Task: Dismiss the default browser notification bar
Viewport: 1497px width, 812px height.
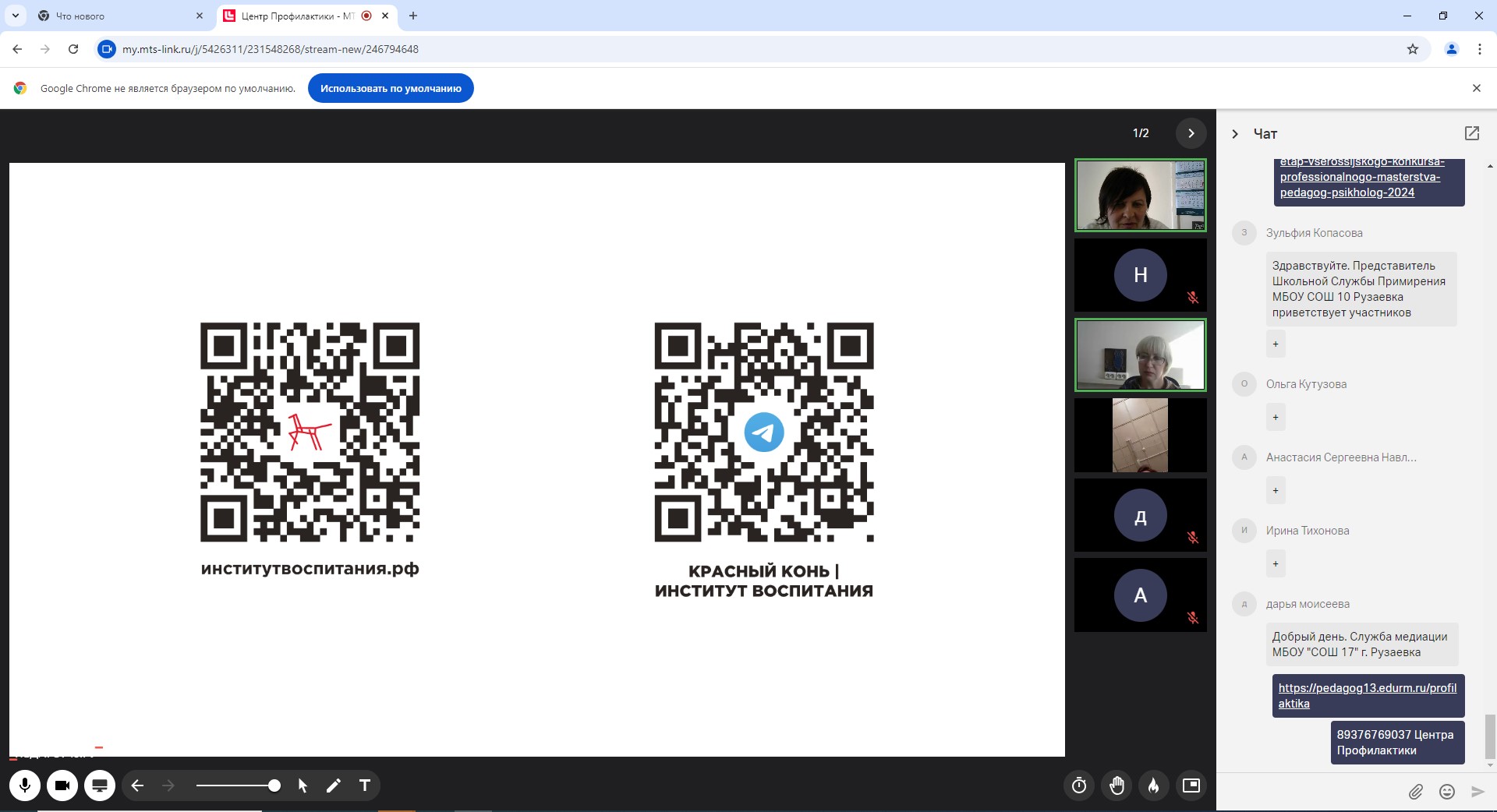Action: [1477, 88]
